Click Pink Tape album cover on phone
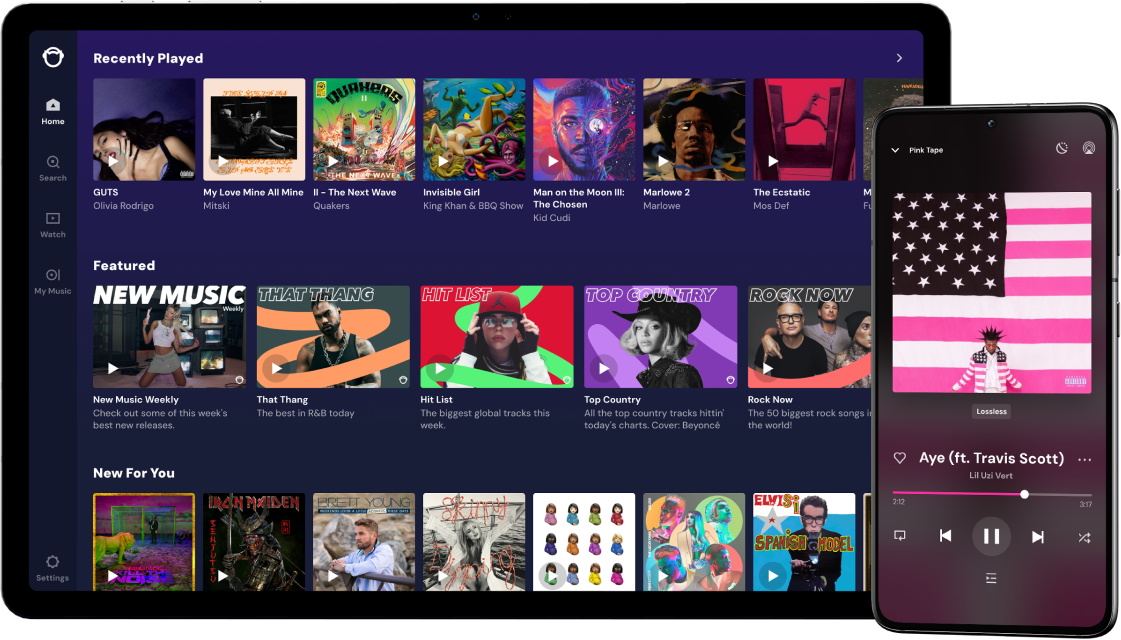Image resolution: width=1121 pixels, height=640 pixels. [x=992, y=292]
